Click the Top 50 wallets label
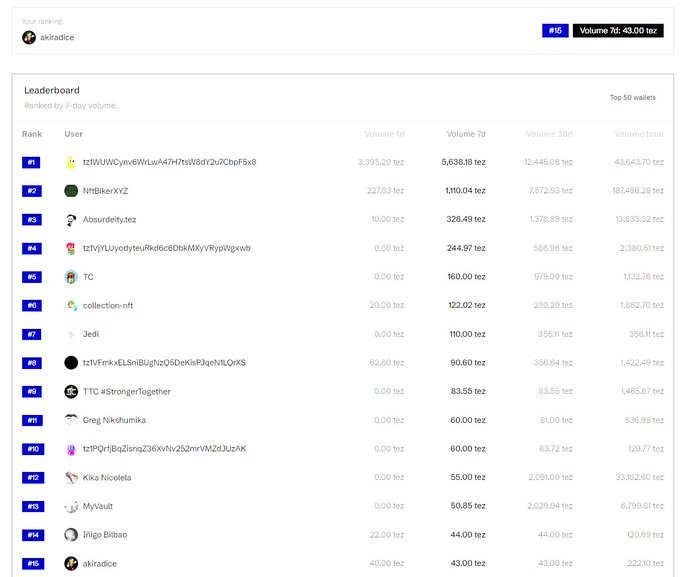This screenshot has height=577, width=680. [x=633, y=97]
